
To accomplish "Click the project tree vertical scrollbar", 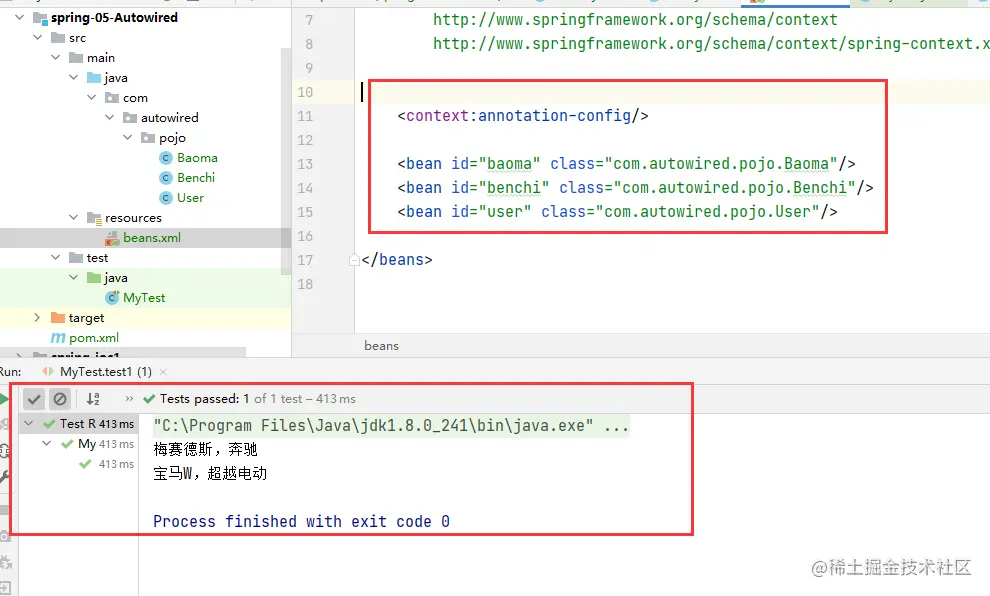I will tap(285, 161).
